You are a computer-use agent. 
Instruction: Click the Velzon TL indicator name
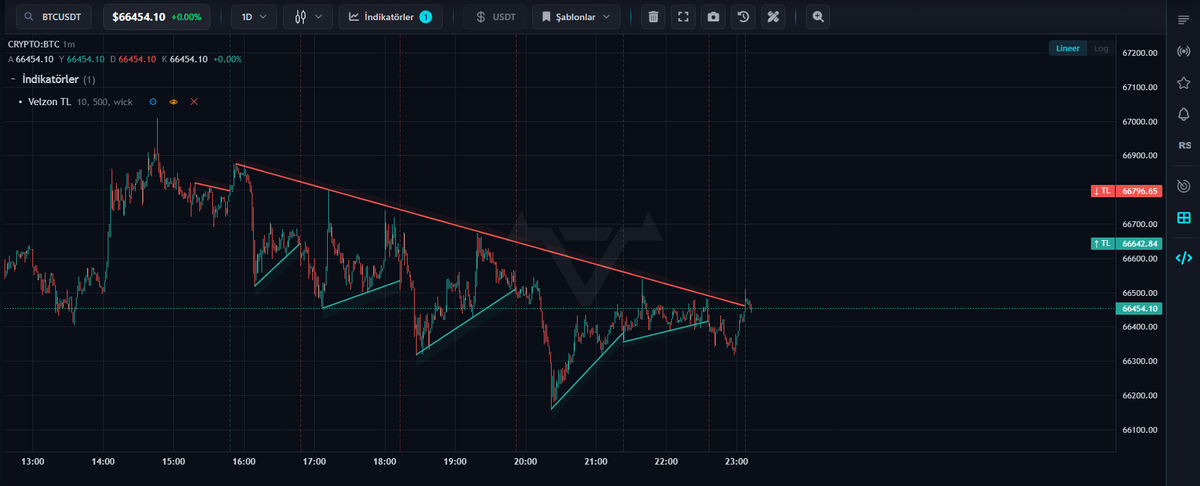click(x=49, y=102)
